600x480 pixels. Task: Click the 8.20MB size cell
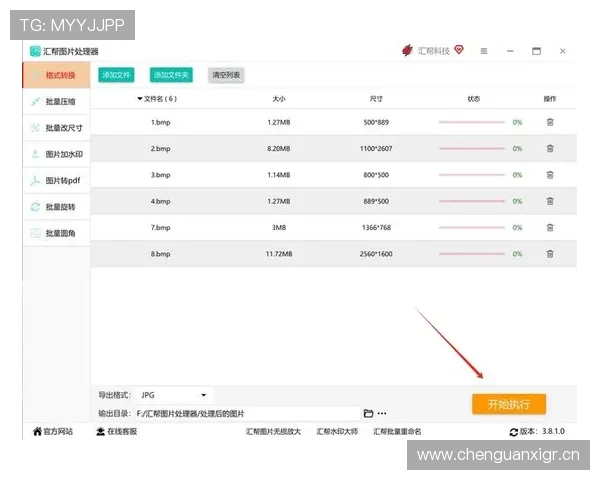pos(279,149)
